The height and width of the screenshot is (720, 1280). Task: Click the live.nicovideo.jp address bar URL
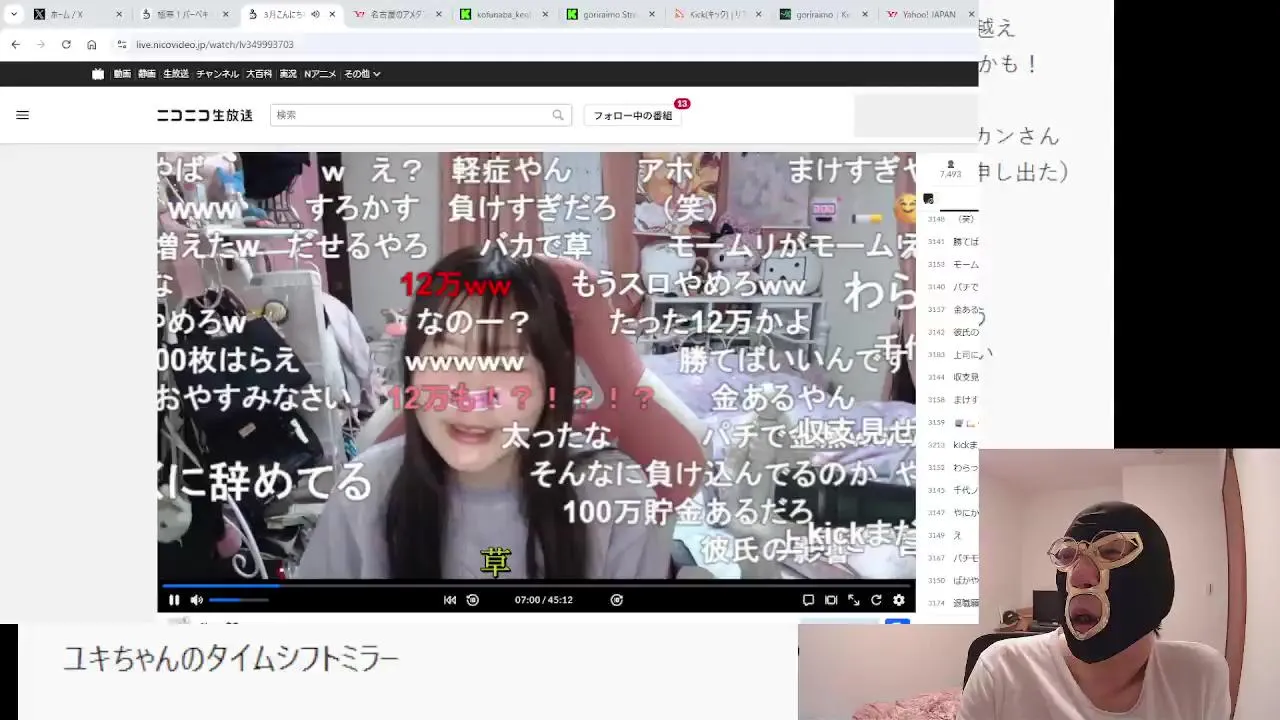point(215,44)
